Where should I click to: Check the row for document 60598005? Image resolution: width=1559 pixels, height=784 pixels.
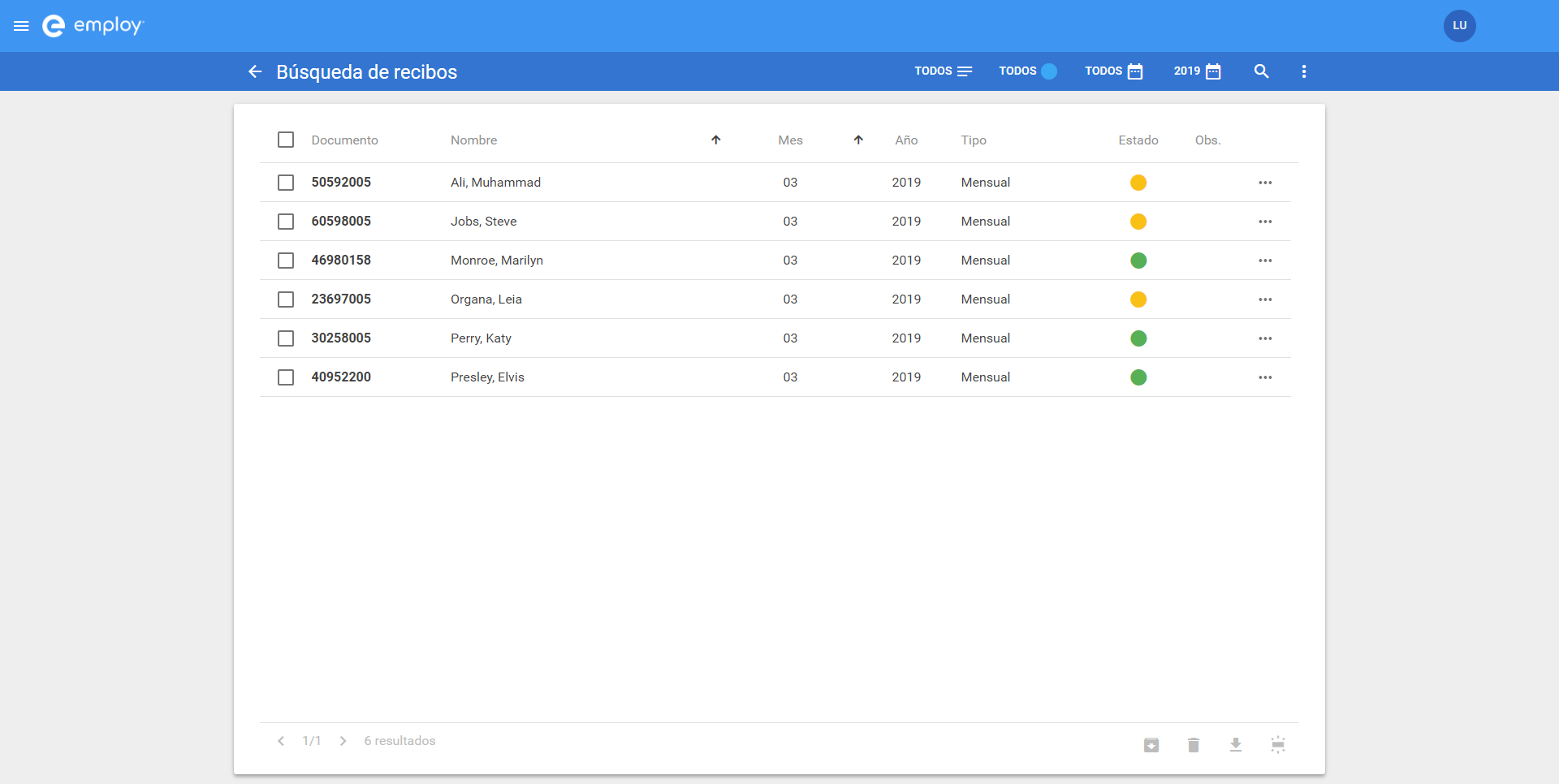pyautogui.click(x=286, y=222)
